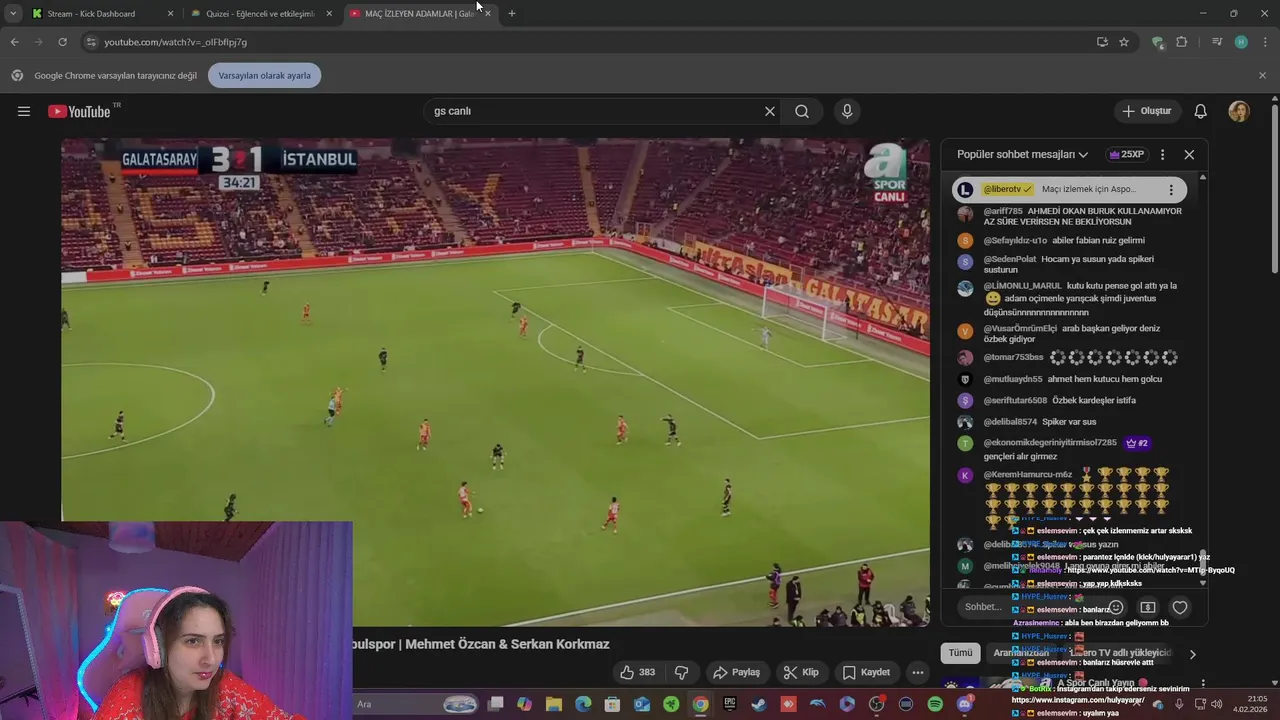This screenshot has height=720, width=1280.
Task: Click the address bar URL
Action: pyautogui.click(x=176, y=42)
